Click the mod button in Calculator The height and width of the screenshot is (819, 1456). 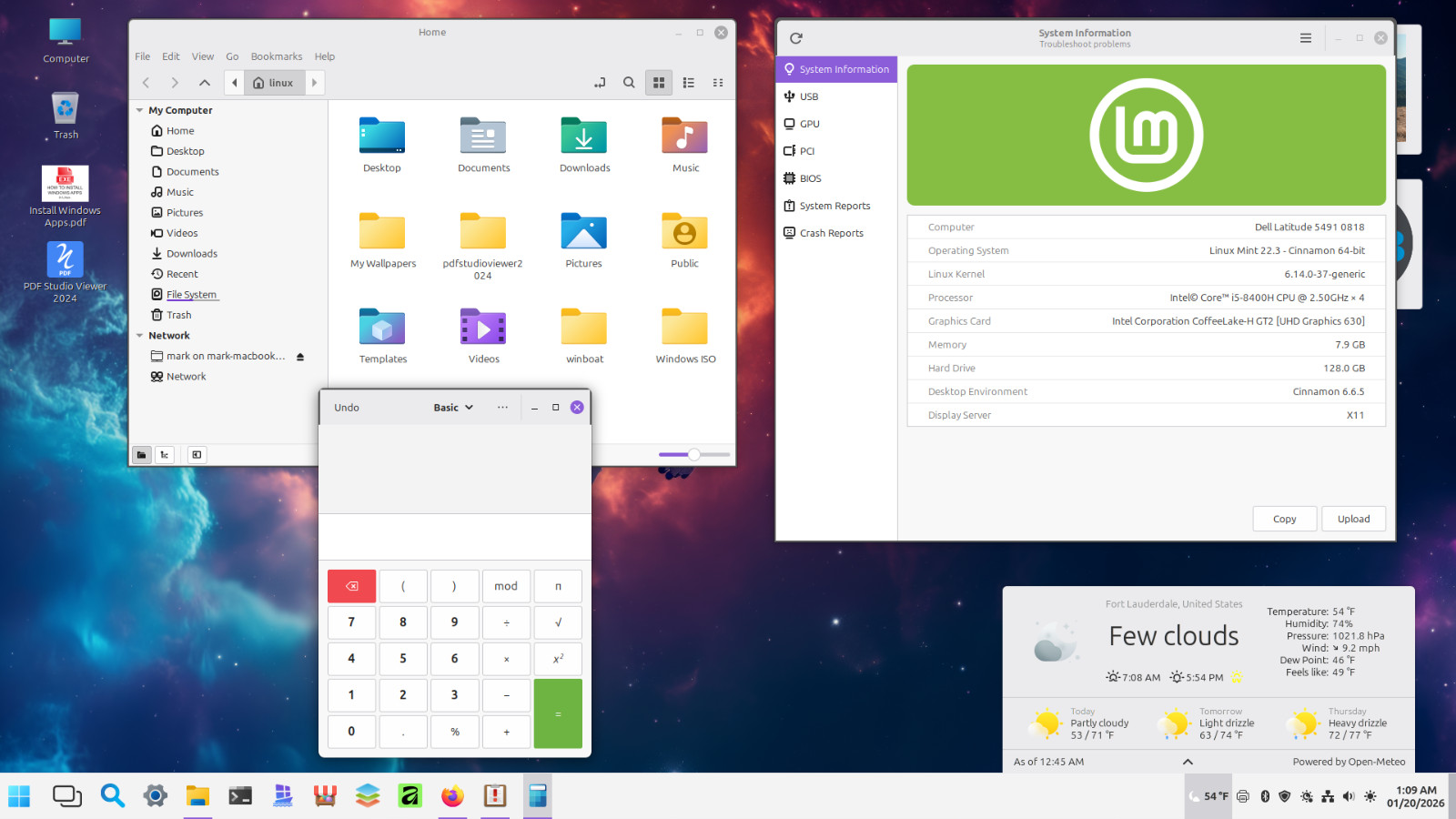click(506, 586)
